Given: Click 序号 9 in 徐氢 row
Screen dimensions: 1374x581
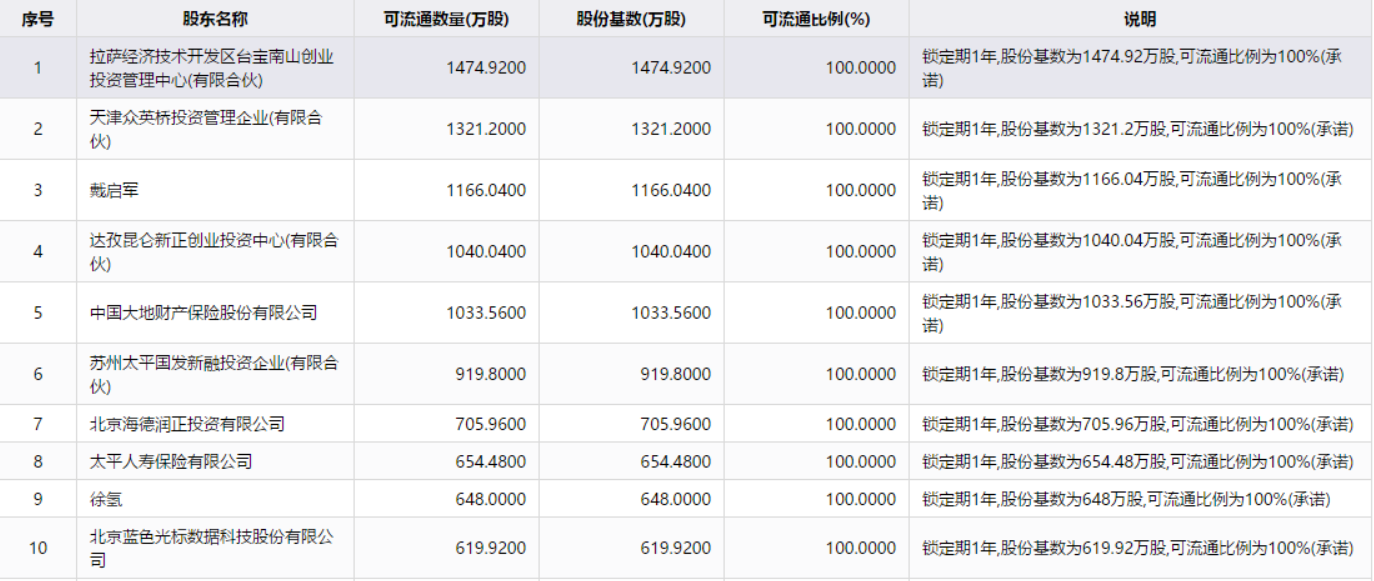Looking at the screenshot, I should point(38,499).
